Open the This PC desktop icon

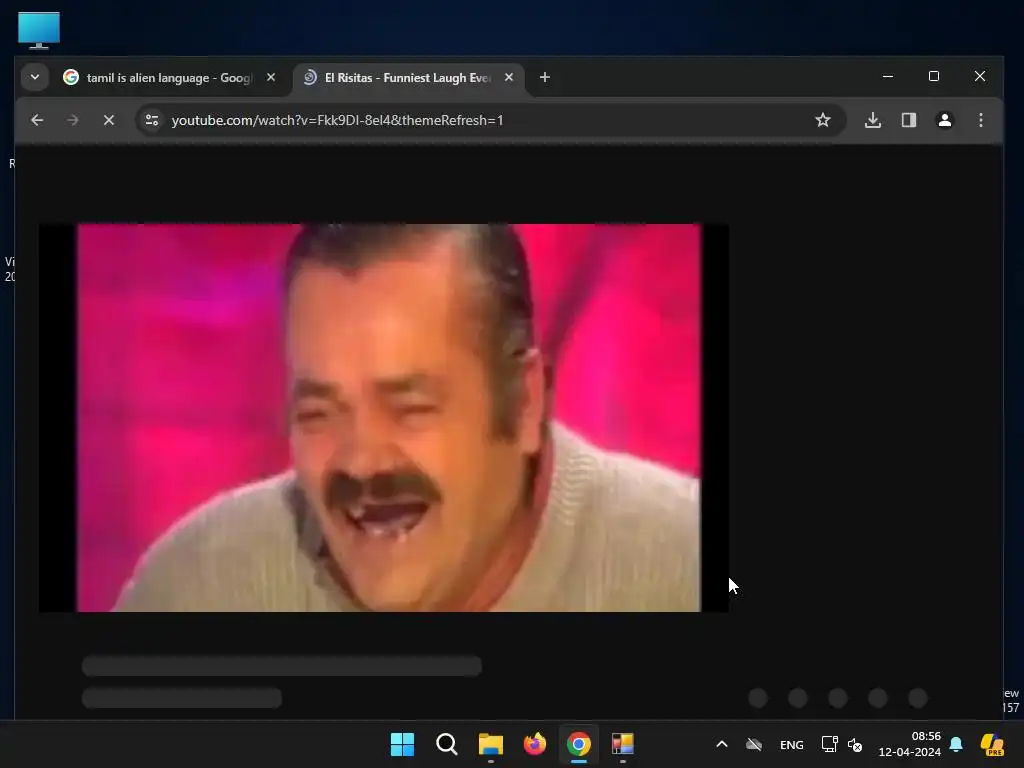point(39,30)
